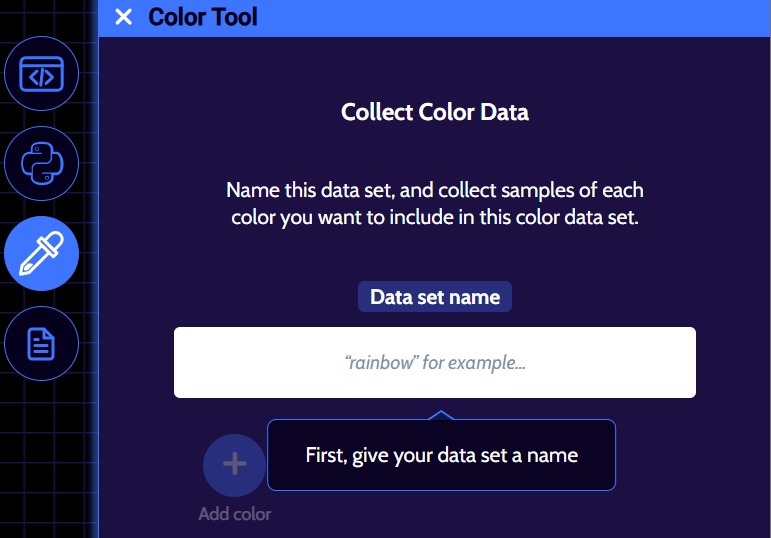771x538 pixels.
Task: Click the Data set name input field
Action: [434, 362]
